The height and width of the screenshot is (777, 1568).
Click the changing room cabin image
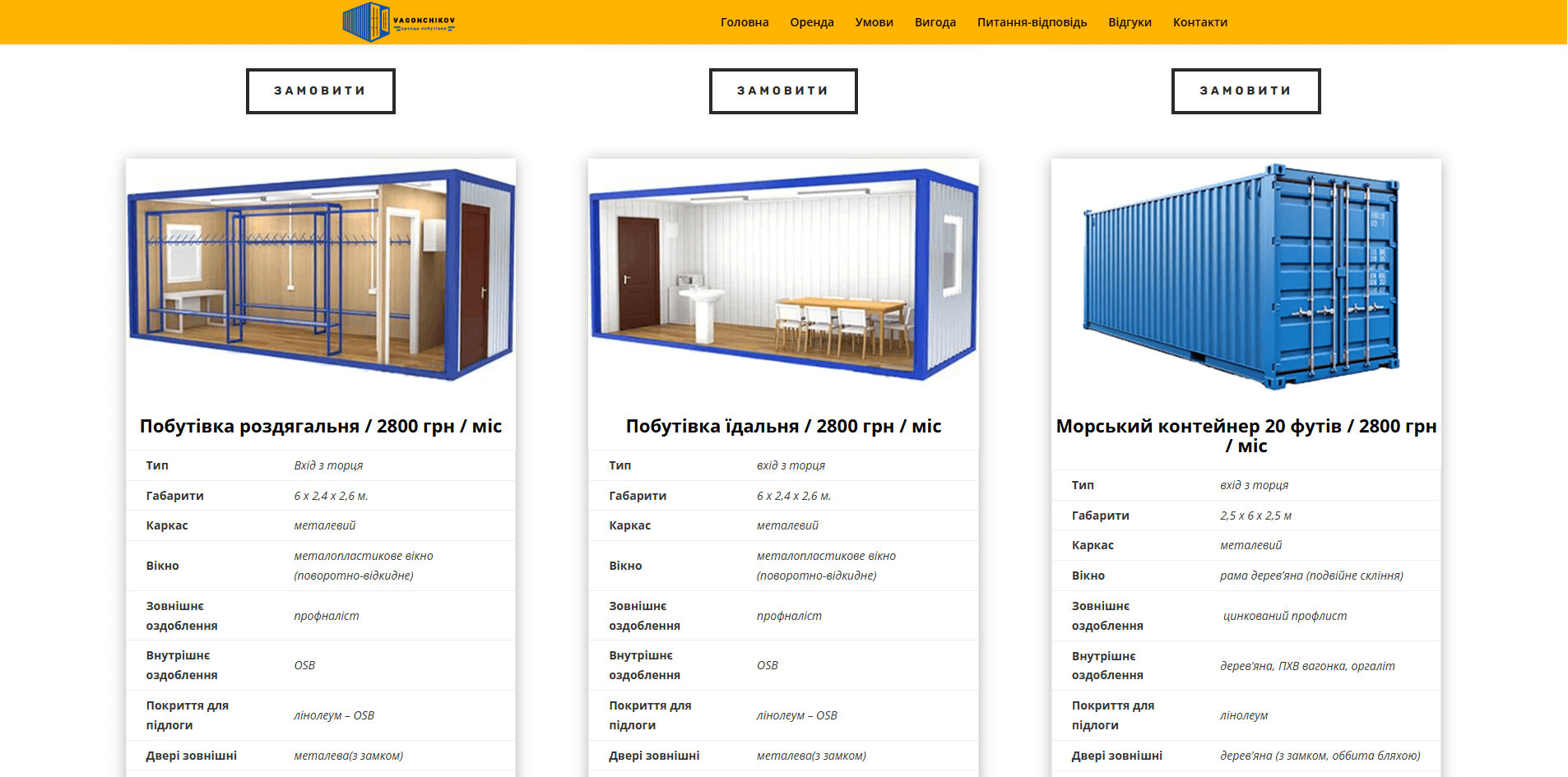(321, 275)
